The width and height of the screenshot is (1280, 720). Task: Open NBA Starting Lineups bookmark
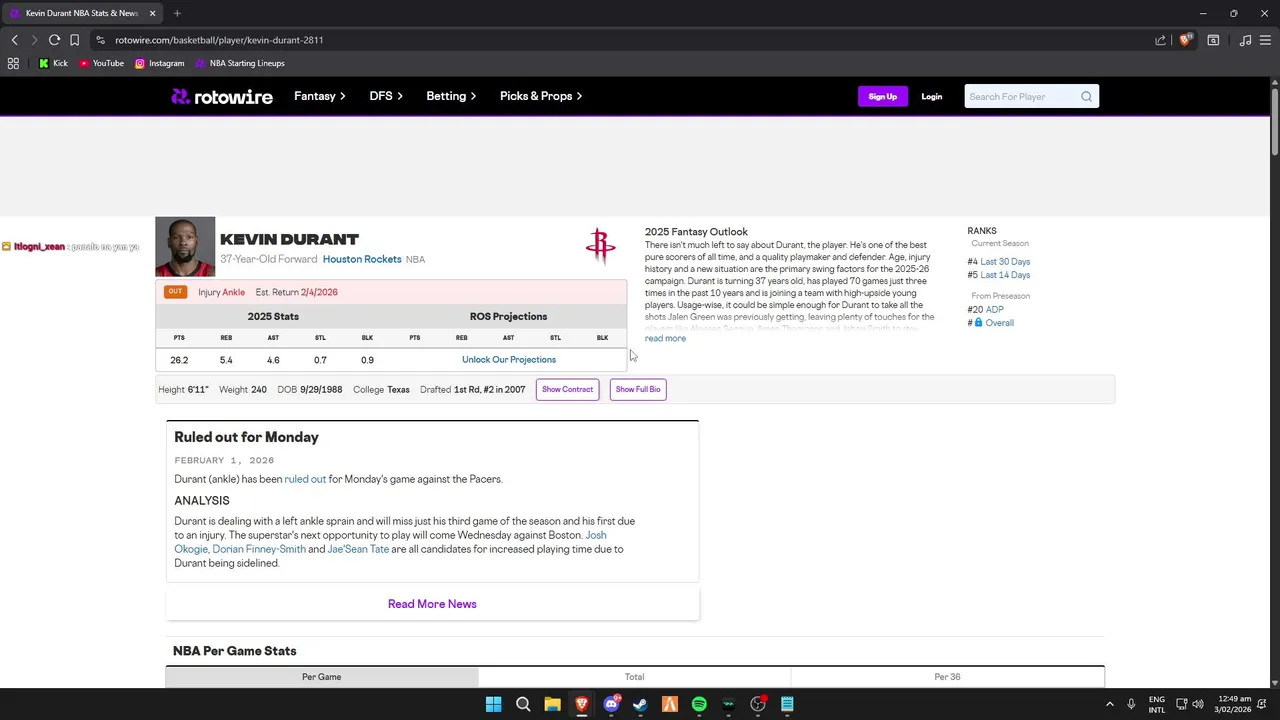(240, 63)
